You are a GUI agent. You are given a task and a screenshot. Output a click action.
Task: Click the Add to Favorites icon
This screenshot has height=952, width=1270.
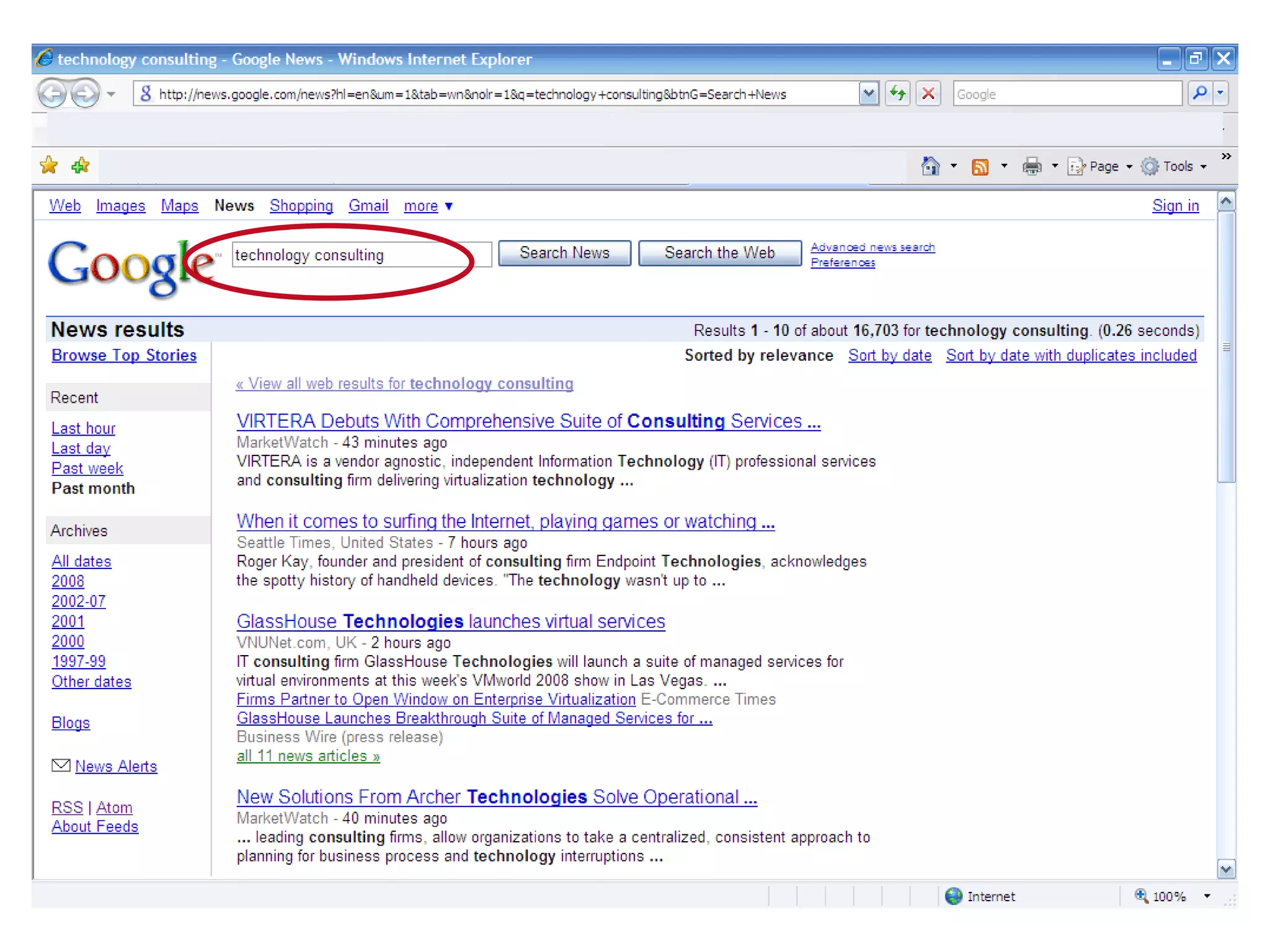pyautogui.click(x=81, y=165)
